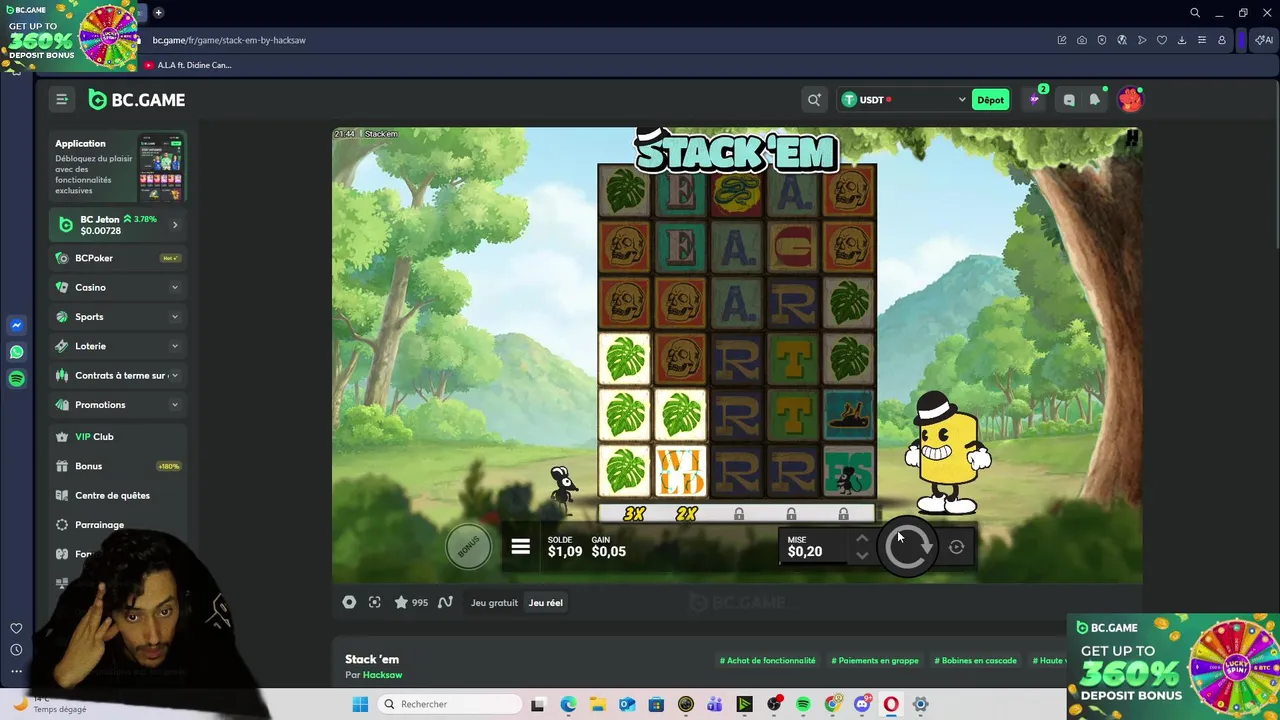The image size is (1280, 720).
Task: Open a new browser tab
Action: [158, 13]
